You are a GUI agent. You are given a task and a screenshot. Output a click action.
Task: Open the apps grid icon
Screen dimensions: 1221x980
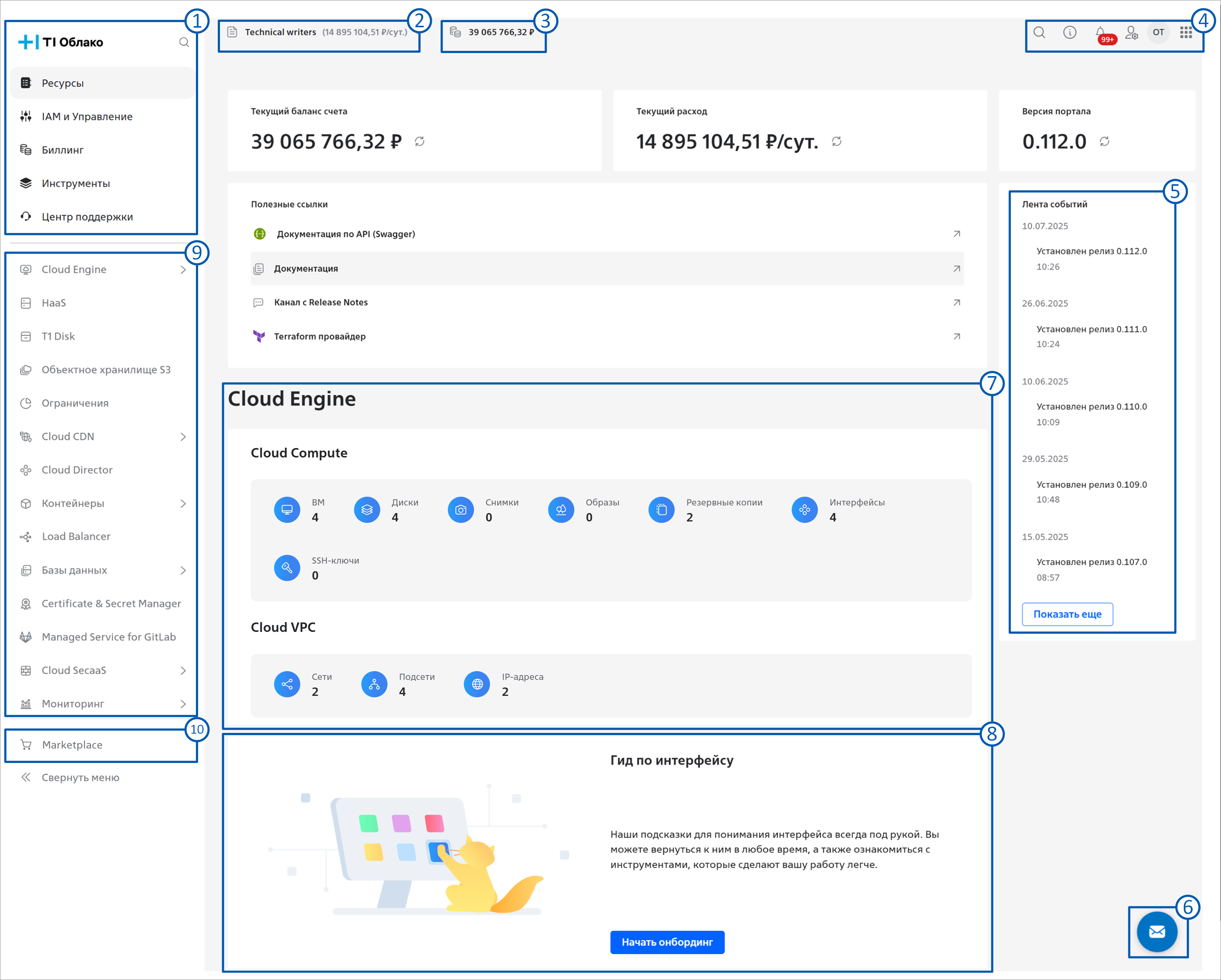(x=1185, y=32)
